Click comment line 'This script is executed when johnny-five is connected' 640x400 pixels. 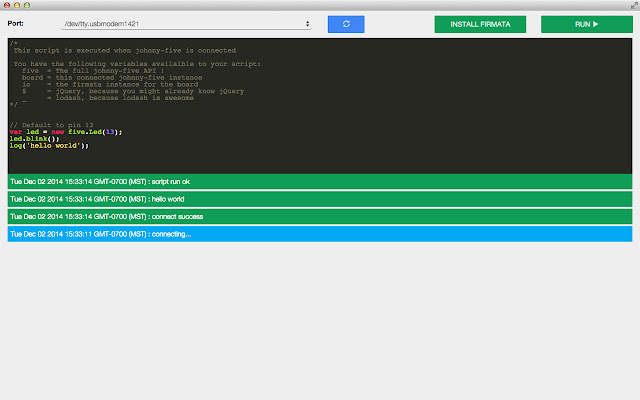(124, 50)
